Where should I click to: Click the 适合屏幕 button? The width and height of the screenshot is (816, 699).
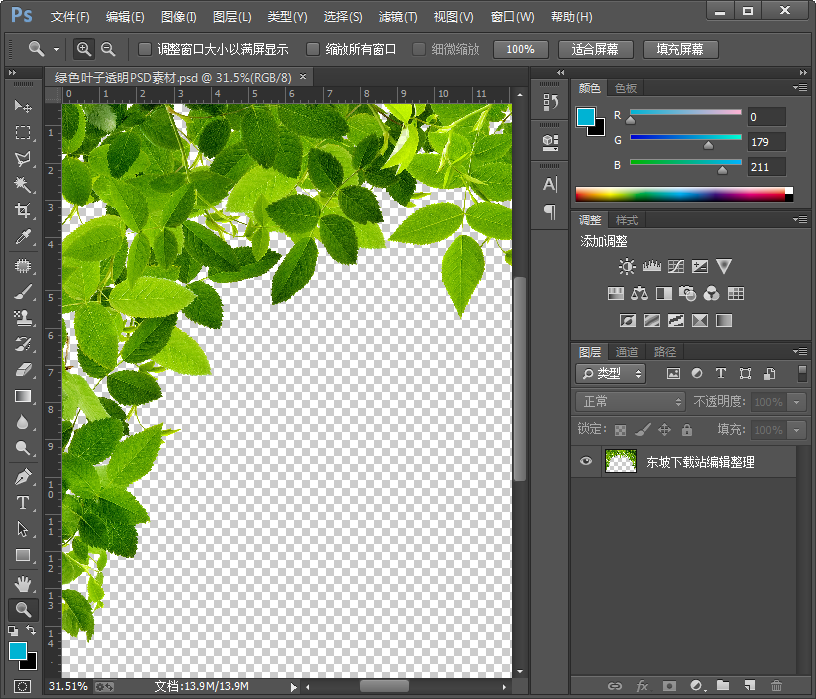[x=594, y=49]
